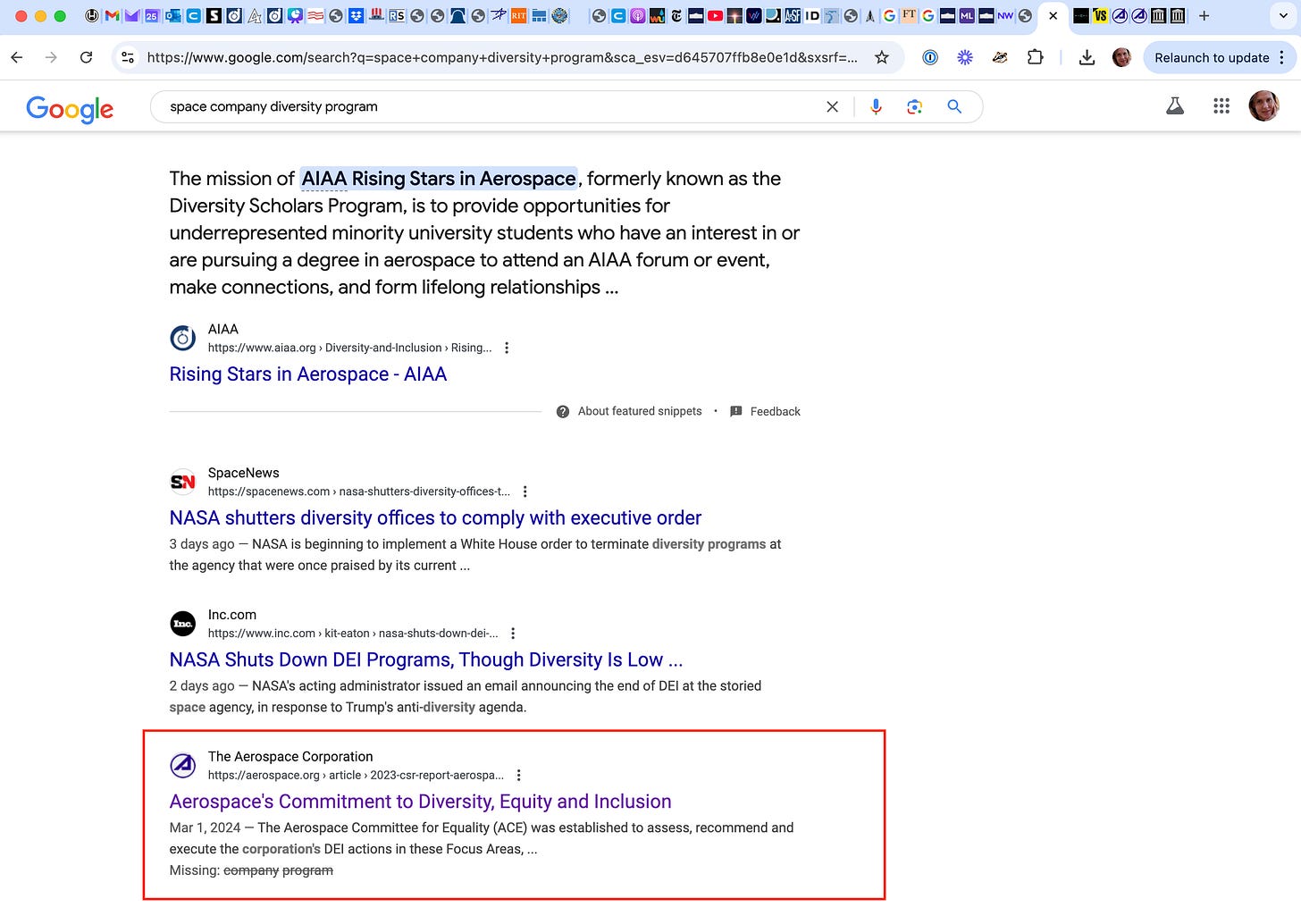The image size is (1301, 924).
Task: Click The Aerospace Corporation favicon
Action: 182,765
